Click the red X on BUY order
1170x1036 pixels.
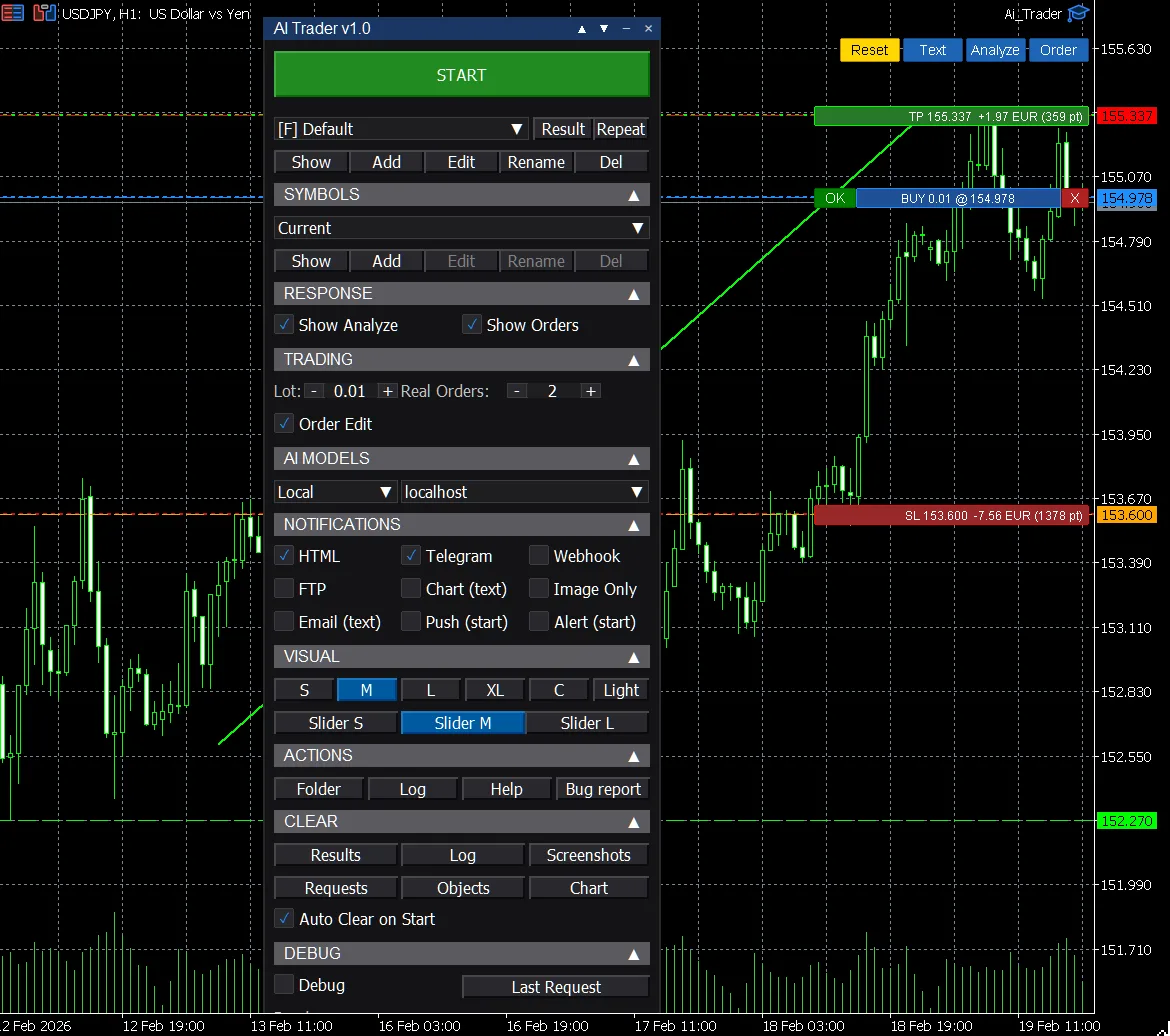coord(1074,198)
